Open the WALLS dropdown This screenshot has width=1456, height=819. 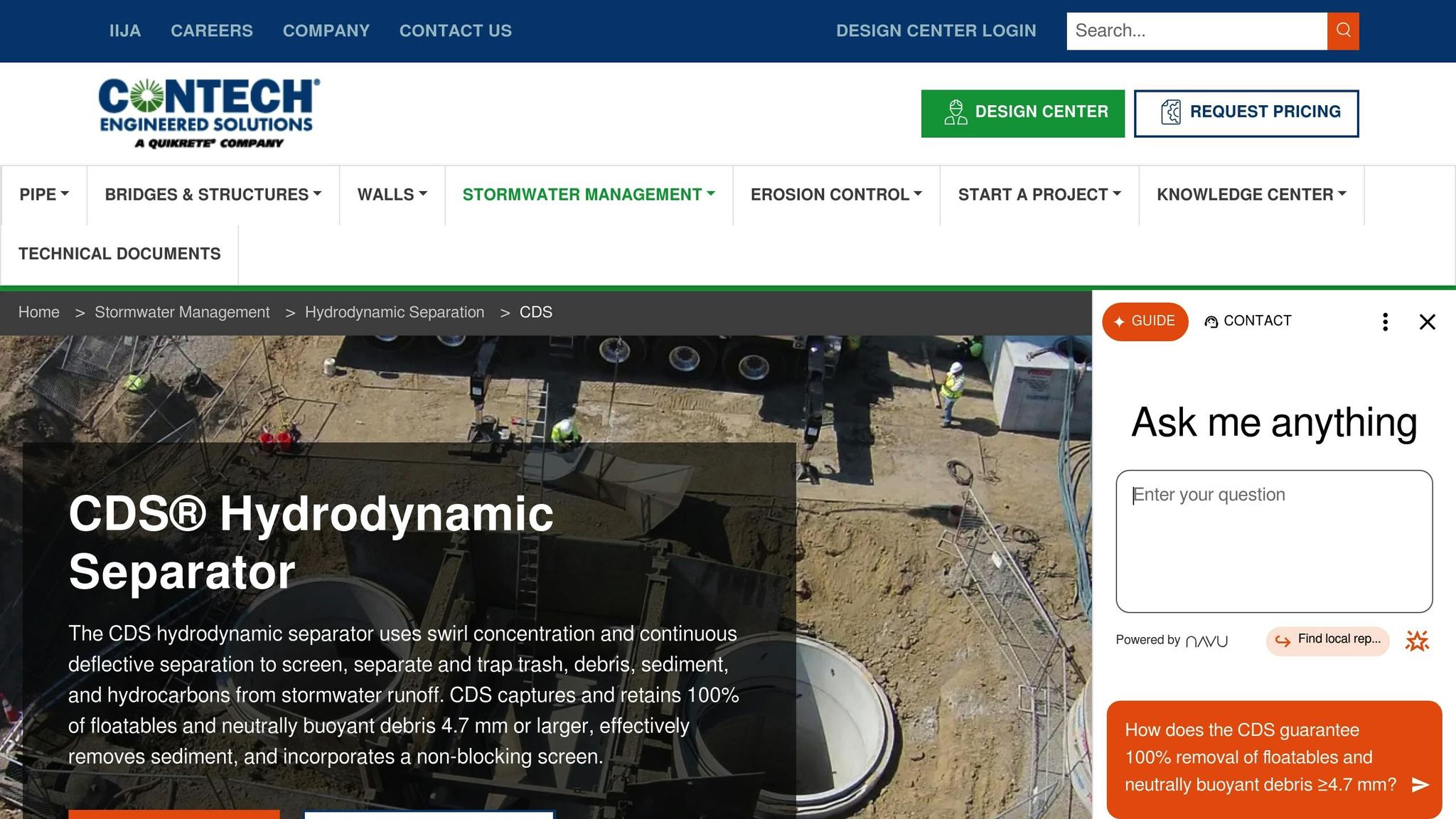pyautogui.click(x=392, y=193)
